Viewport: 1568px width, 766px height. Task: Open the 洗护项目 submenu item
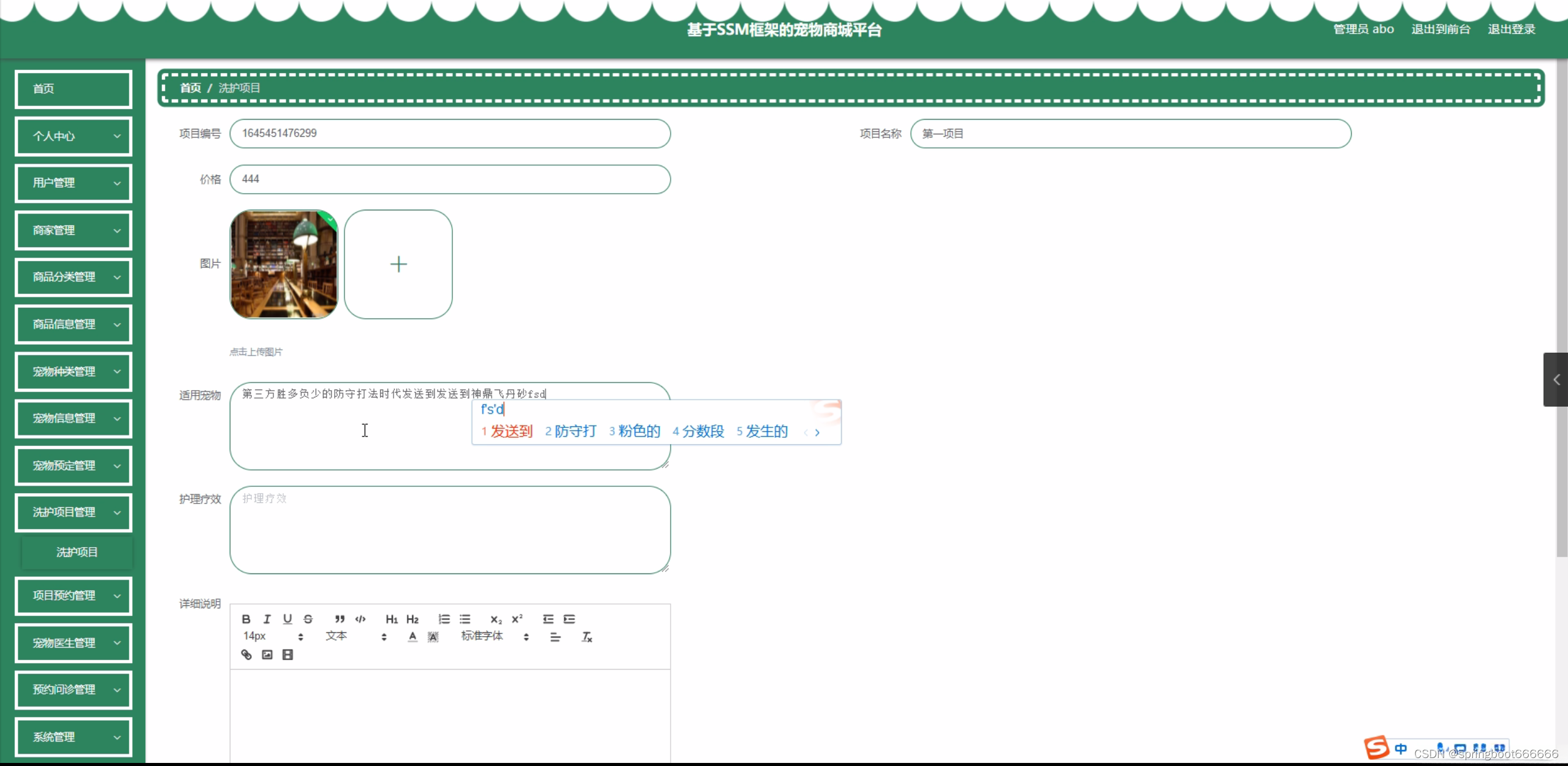[x=77, y=552]
